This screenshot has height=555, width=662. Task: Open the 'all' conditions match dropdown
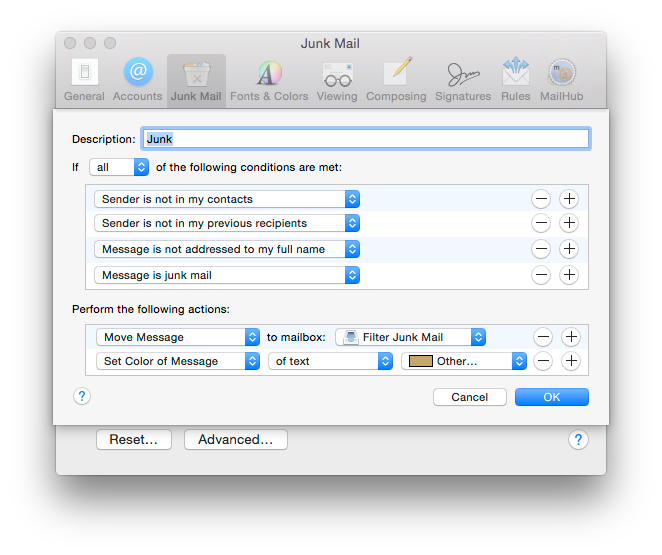click(119, 167)
